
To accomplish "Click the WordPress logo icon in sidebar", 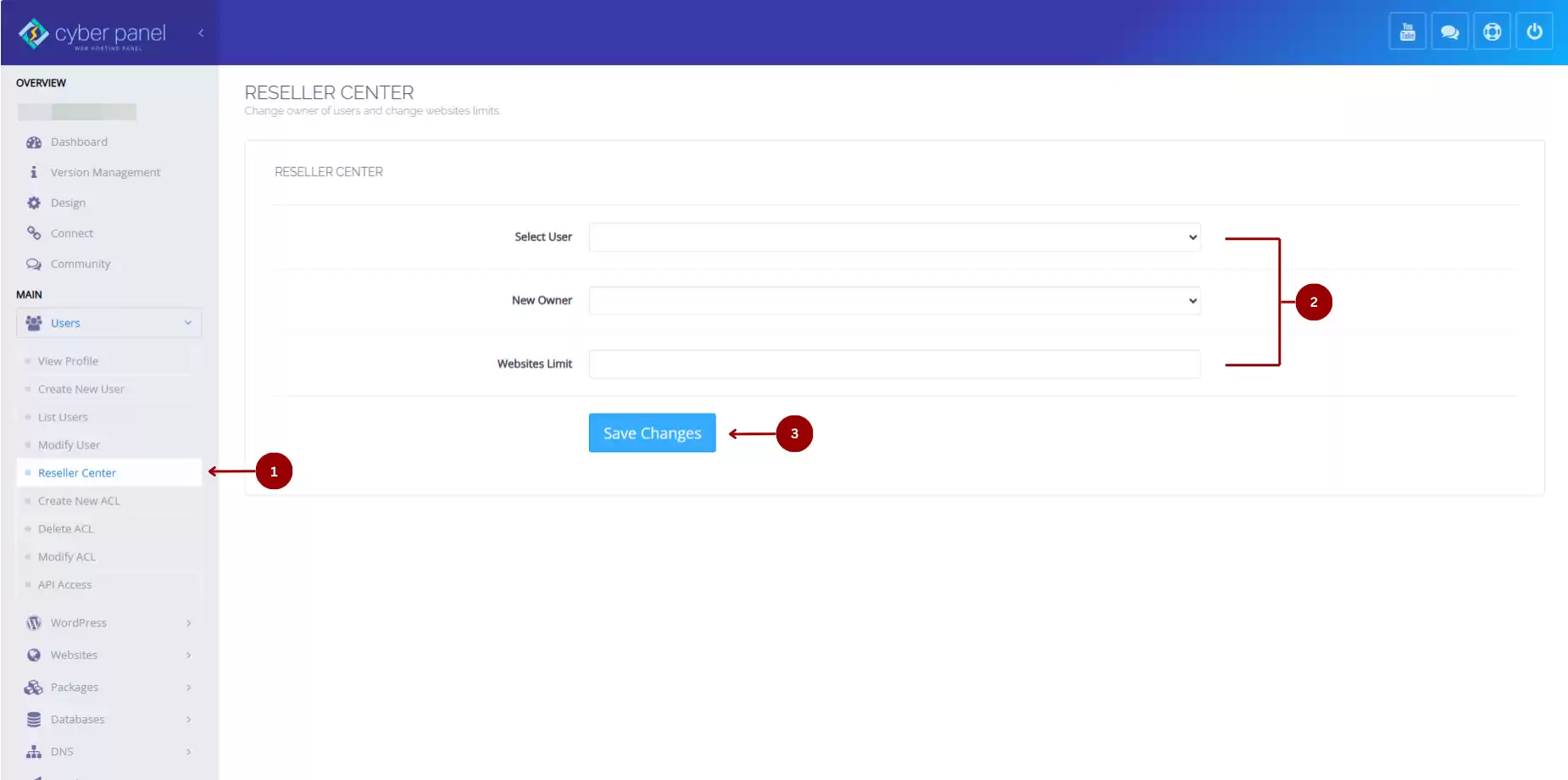I will coord(34,623).
